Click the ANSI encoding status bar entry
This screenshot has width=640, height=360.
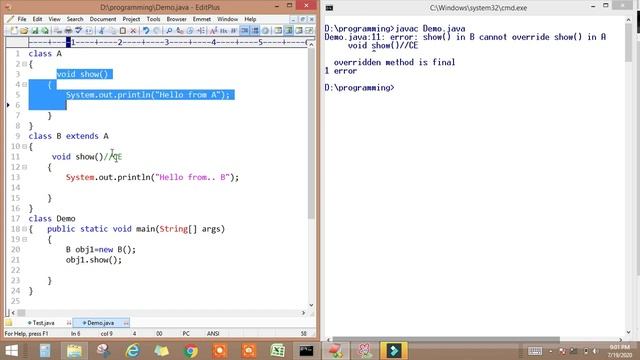[213, 334]
